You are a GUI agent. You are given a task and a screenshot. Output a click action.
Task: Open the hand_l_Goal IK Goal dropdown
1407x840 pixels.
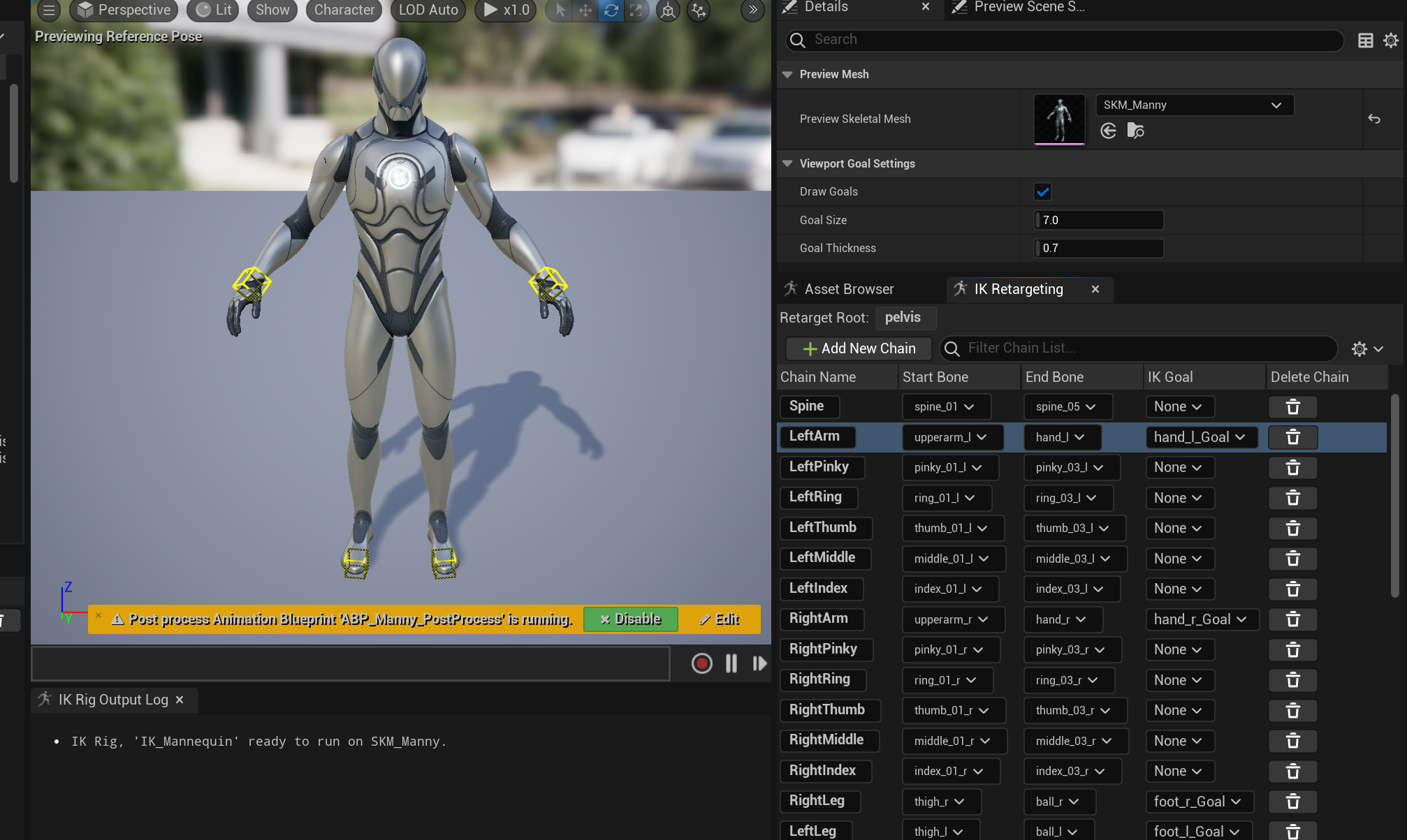pyautogui.click(x=1200, y=437)
